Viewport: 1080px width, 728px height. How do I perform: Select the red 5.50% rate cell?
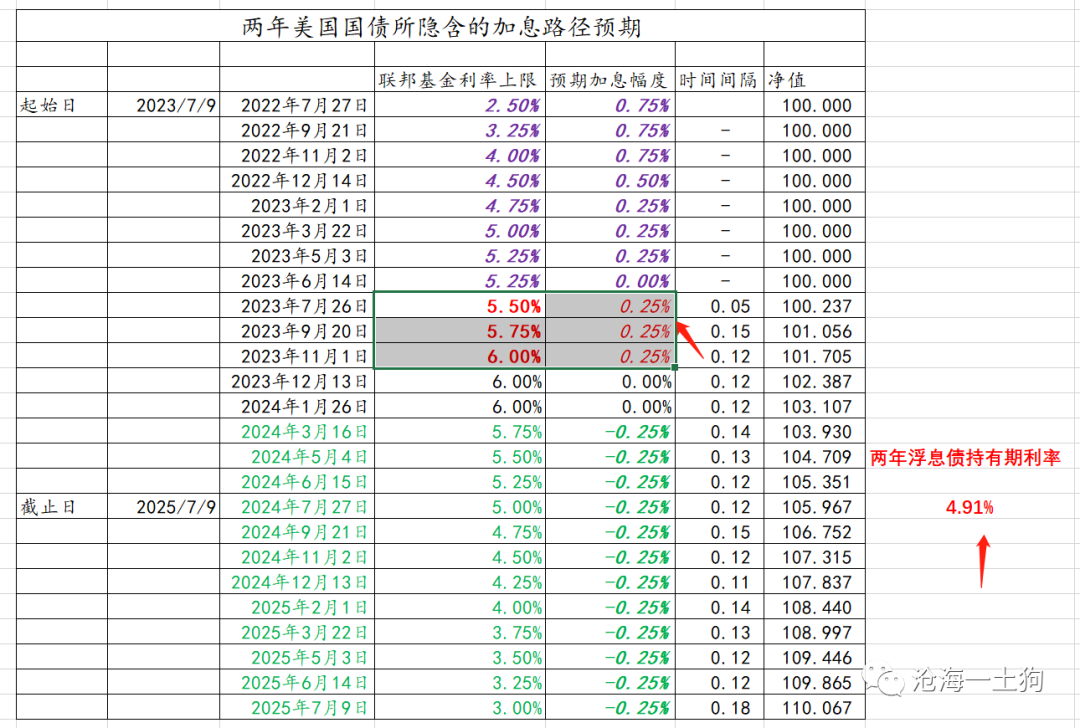(459, 306)
